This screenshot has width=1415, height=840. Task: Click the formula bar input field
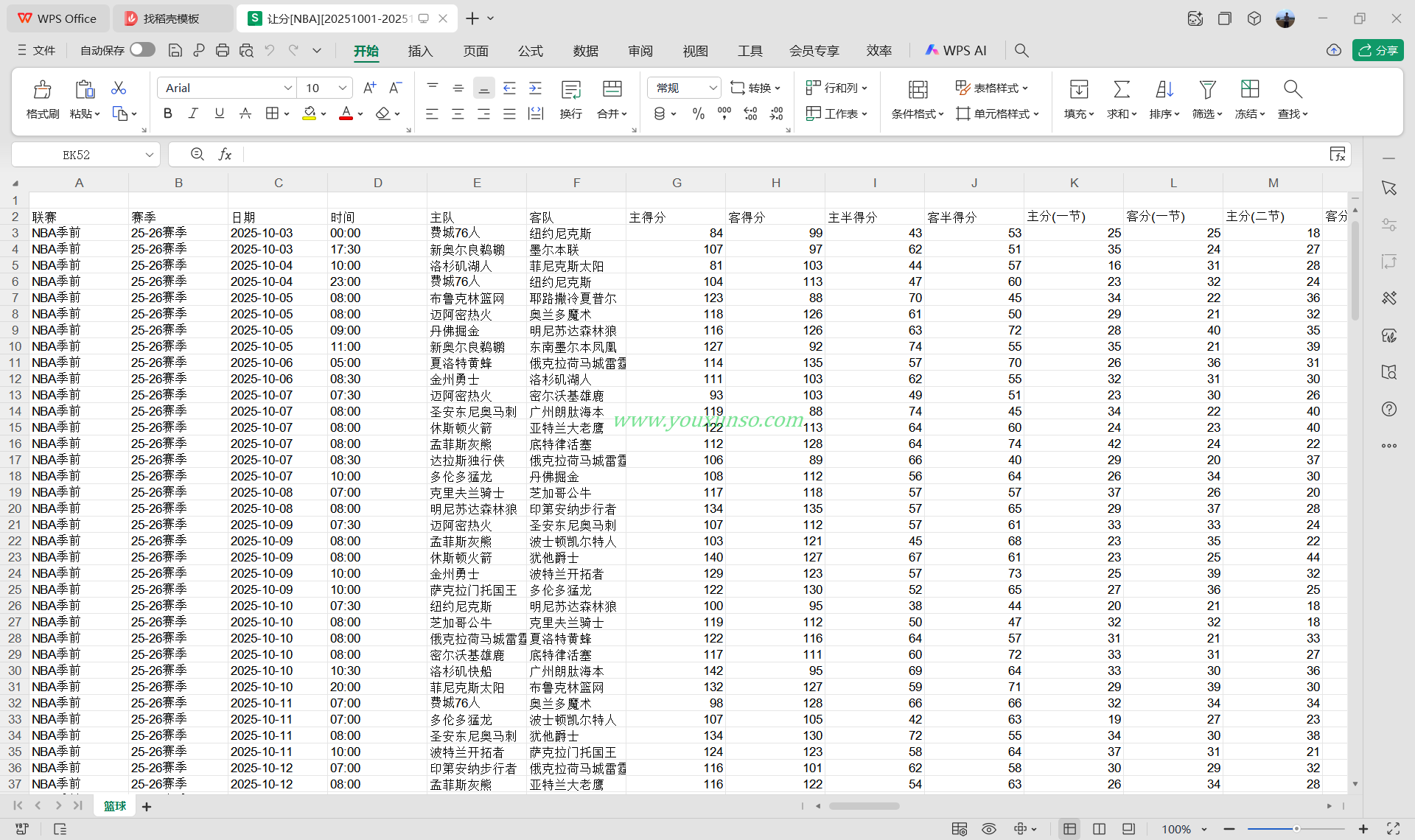785,154
